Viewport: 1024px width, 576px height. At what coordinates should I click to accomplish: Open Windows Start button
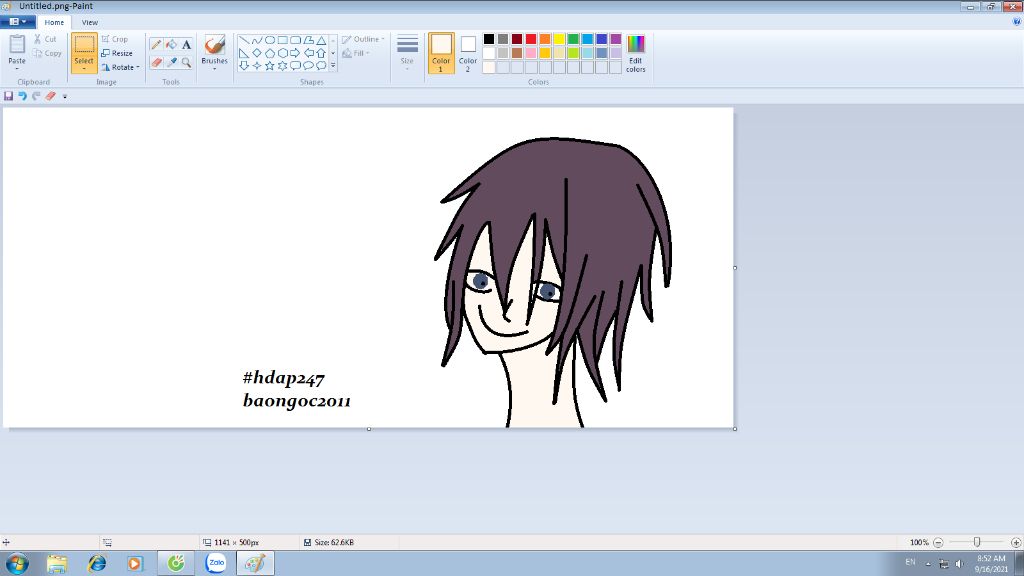click(x=16, y=563)
